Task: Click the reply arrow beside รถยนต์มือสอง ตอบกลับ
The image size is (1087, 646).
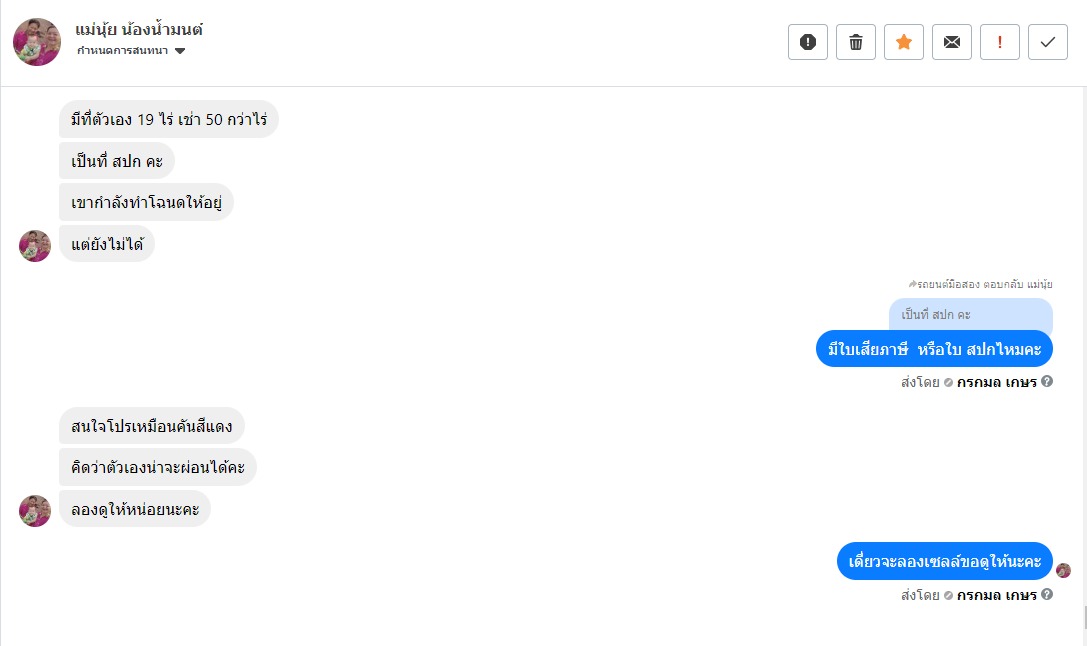Action: click(912, 284)
